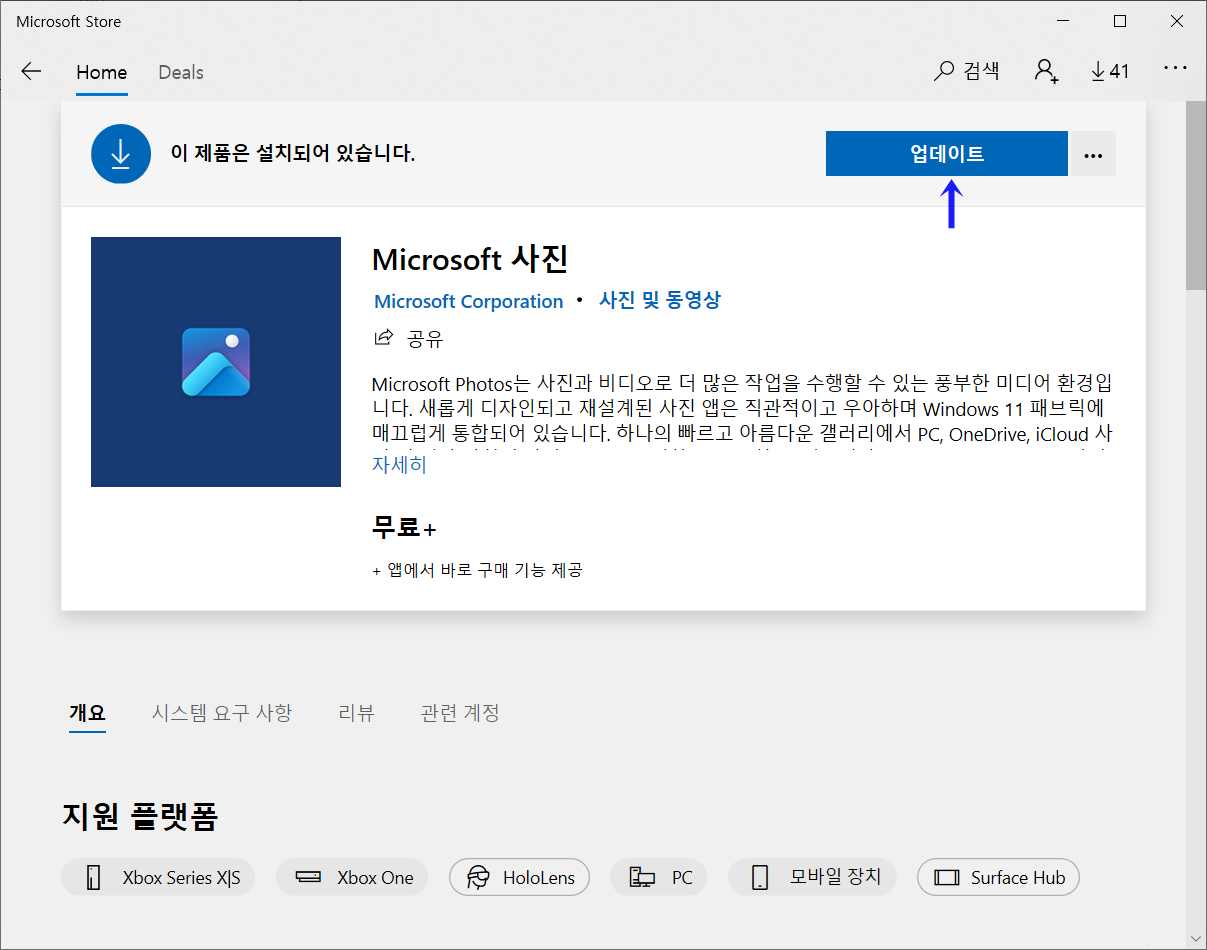
Task: Click the 무료+ price text
Action: (404, 527)
